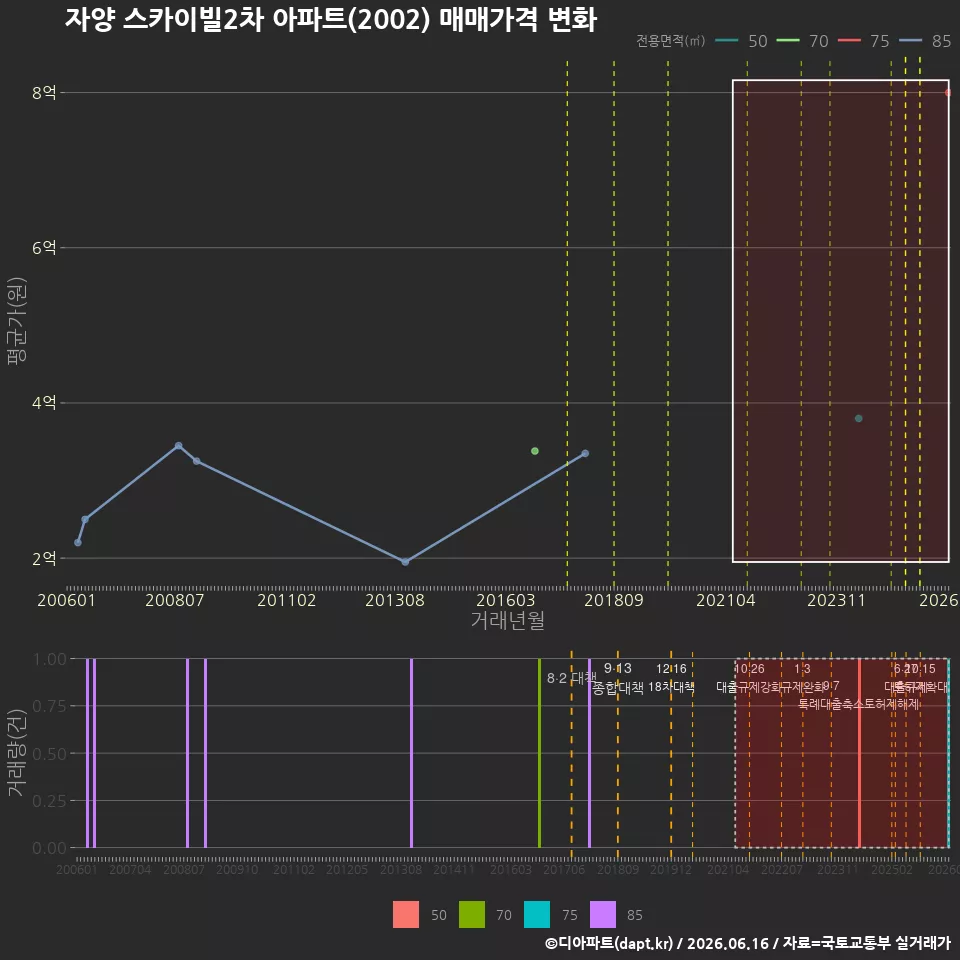Click the '거래년월' x-axis title
The width and height of the screenshot is (960, 960).
click(508, 620)
